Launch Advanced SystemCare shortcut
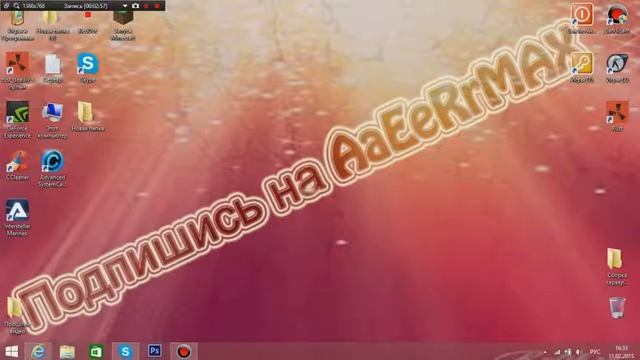The image size is (640, 360). [52, 168]
